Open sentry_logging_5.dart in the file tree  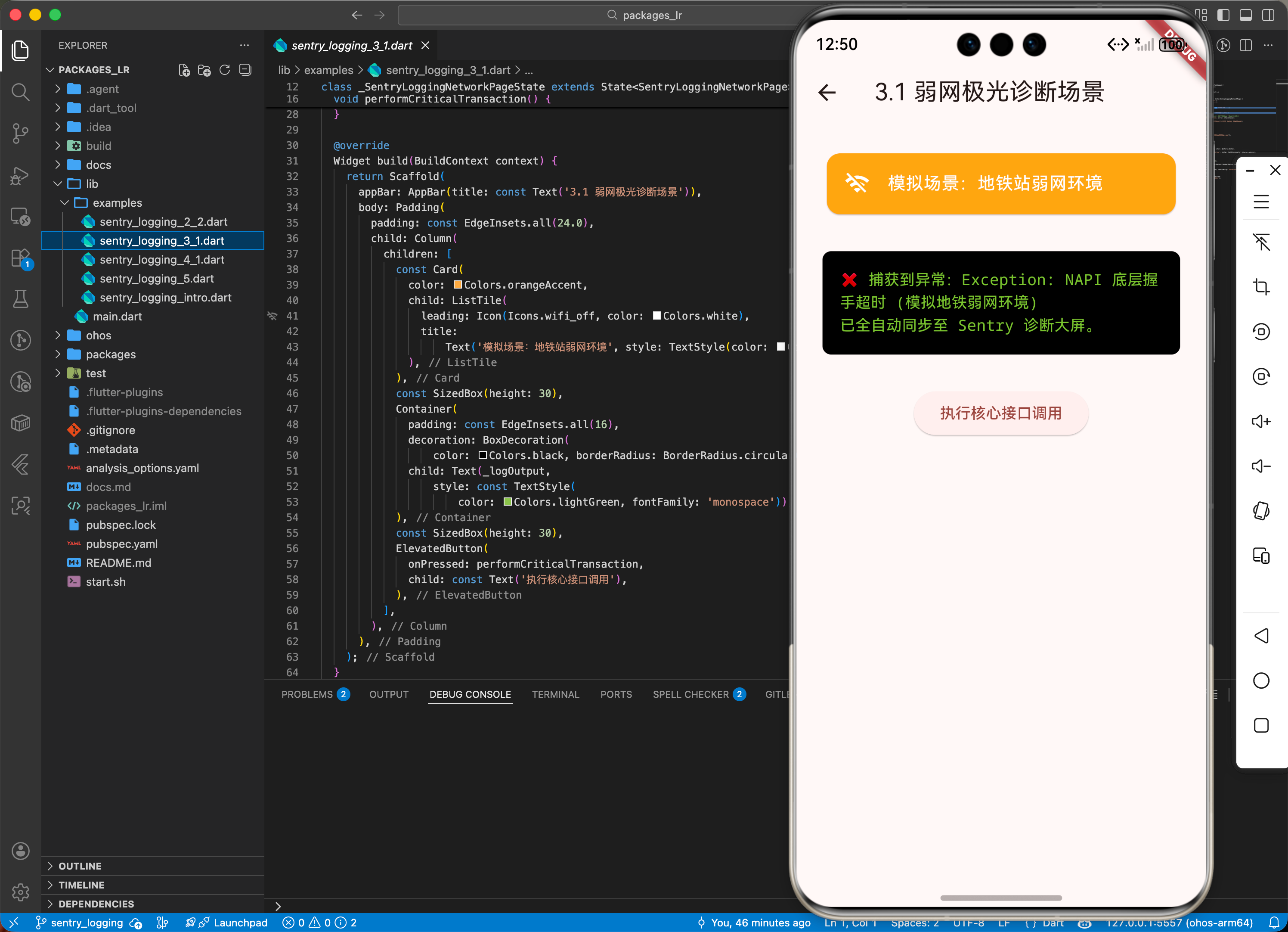tap(156, 279)
